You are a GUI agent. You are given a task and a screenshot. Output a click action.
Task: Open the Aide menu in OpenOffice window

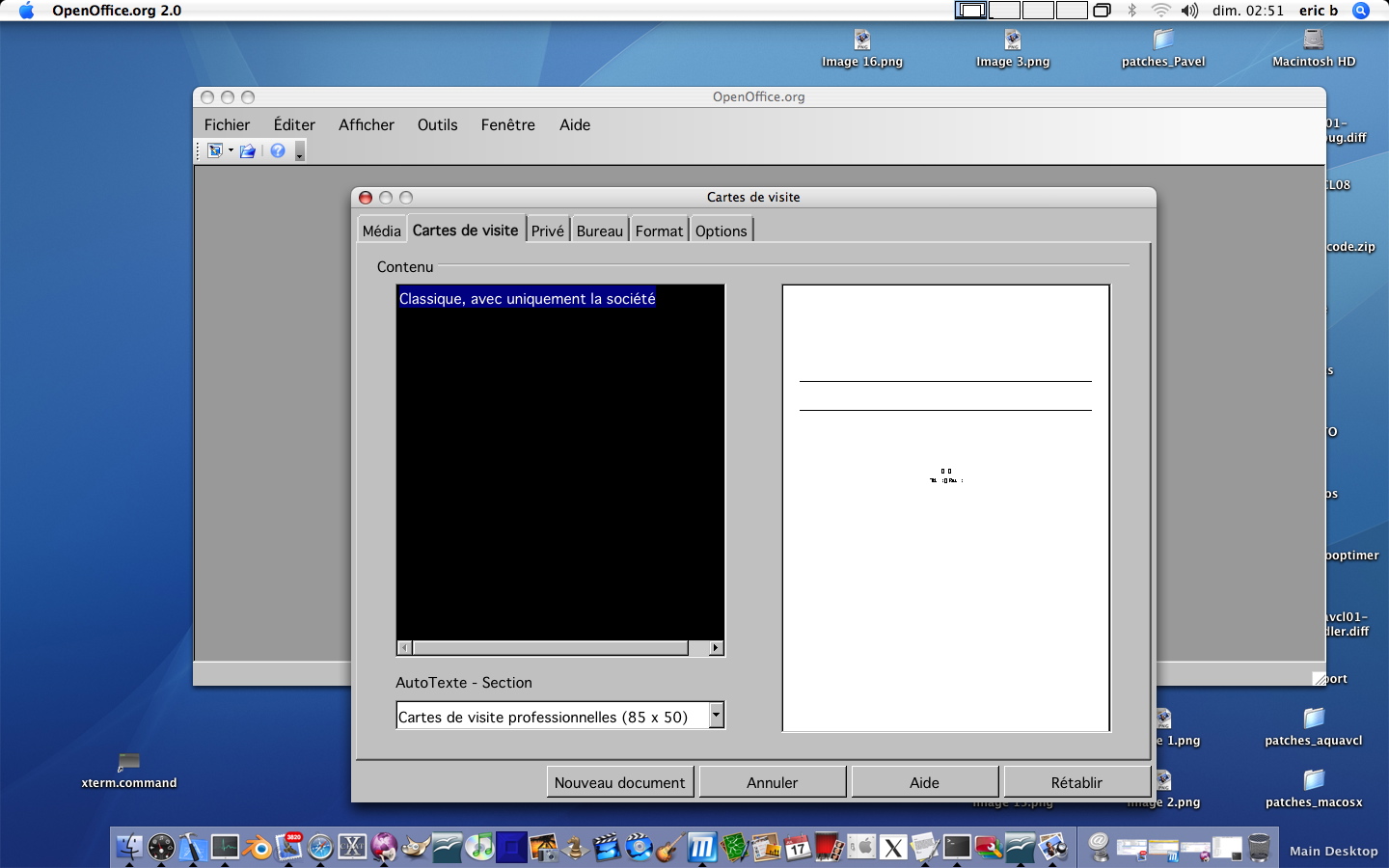pyautogui.click(x=575, y=124)
